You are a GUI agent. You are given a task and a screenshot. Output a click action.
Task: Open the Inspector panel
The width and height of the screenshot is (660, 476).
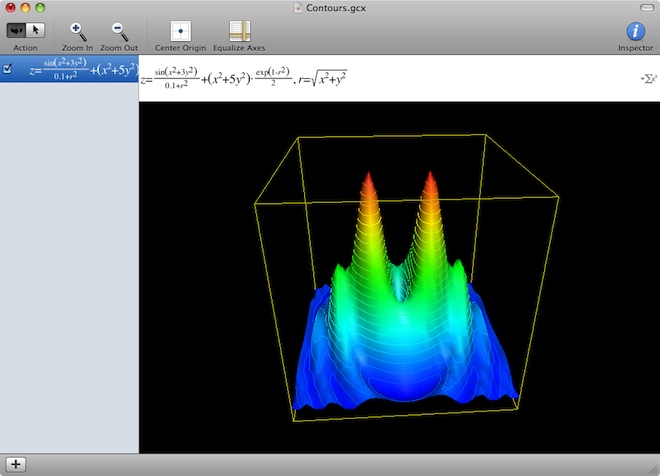634,31
